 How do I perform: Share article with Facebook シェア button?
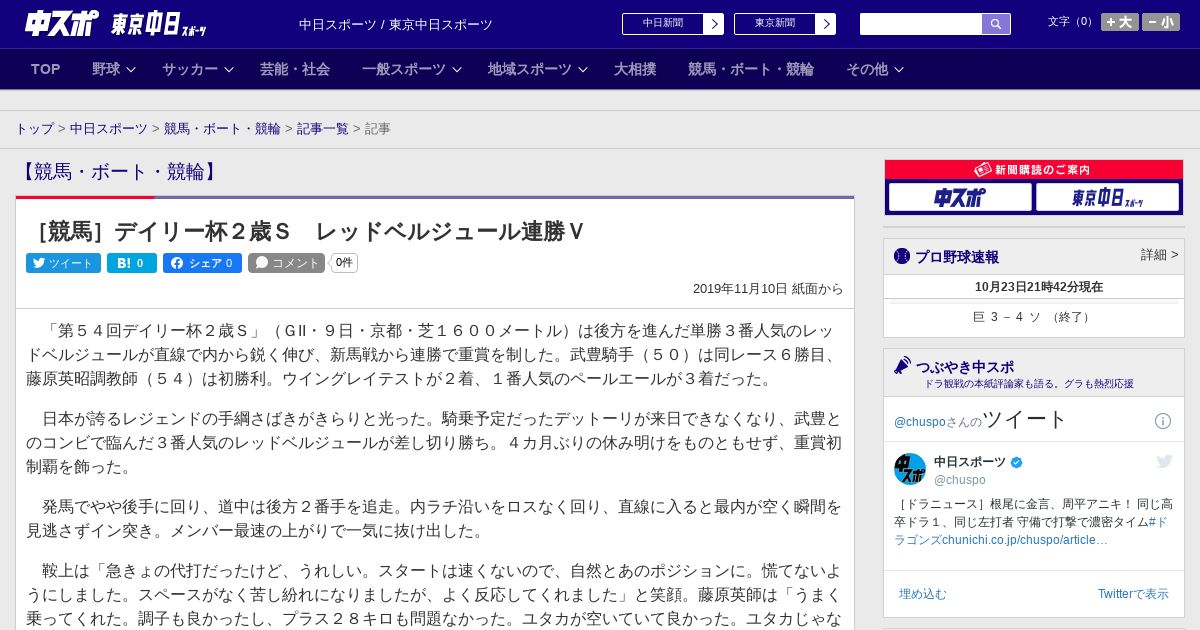[202, 263]
